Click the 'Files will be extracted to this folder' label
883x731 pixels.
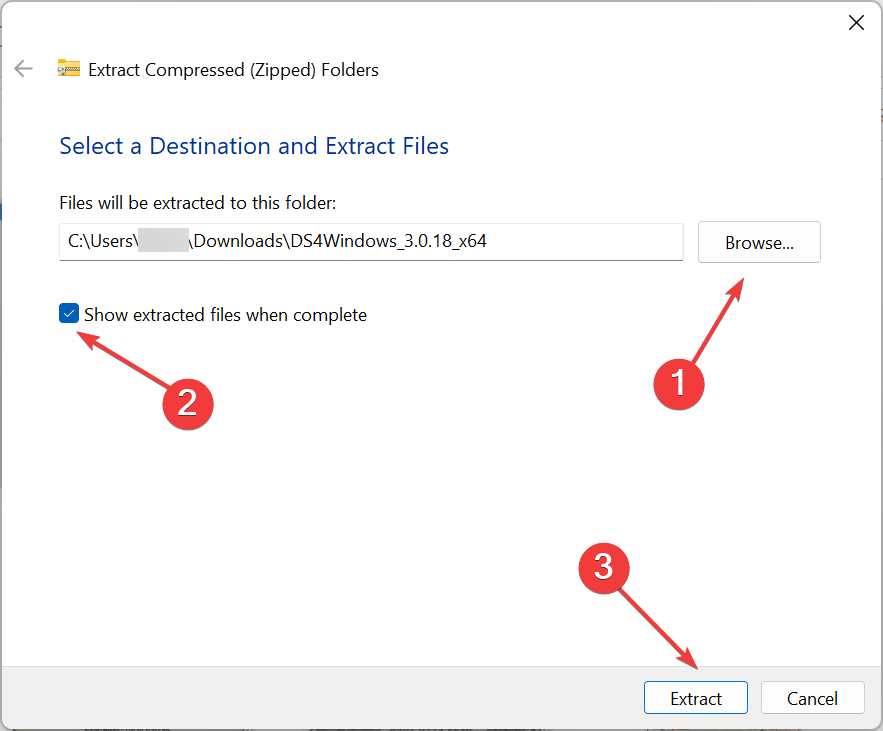click(198, 203)
